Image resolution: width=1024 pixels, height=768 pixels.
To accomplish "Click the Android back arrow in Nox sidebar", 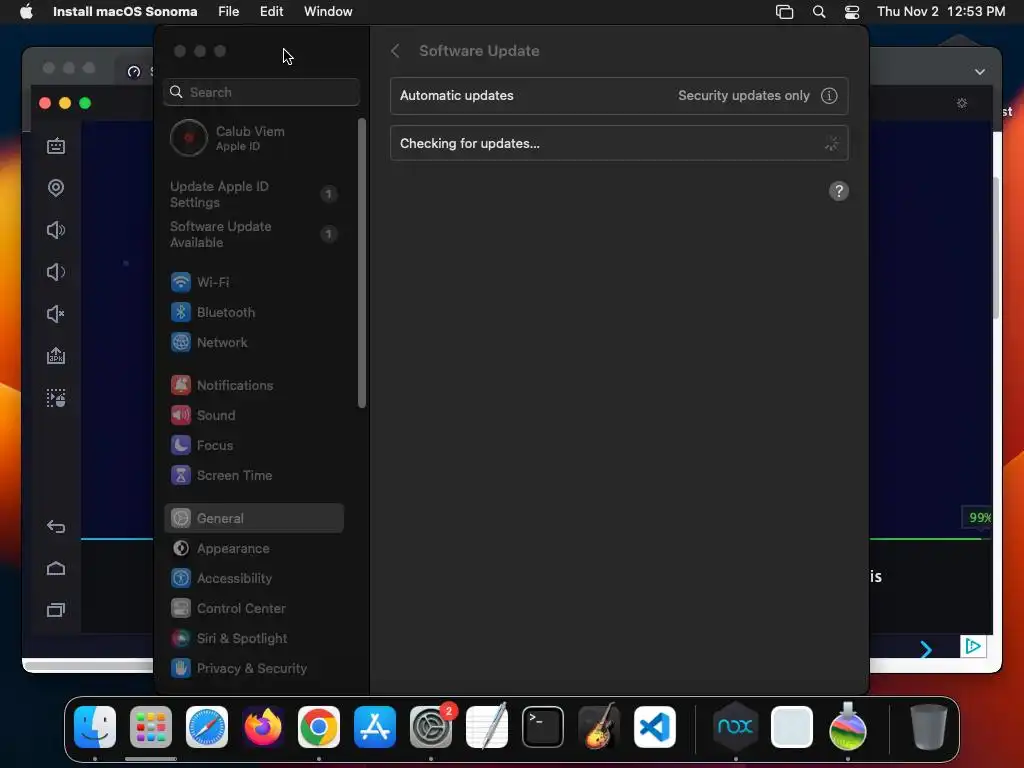I will pos(56,526).
